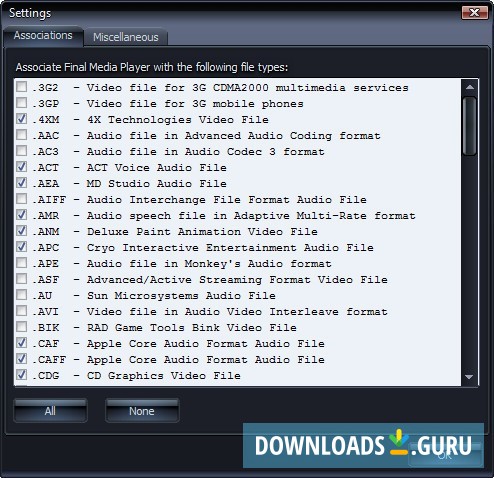
Task: Select 'RAD Game Tools Bink Video File' row
Action: tap(192, 328)
